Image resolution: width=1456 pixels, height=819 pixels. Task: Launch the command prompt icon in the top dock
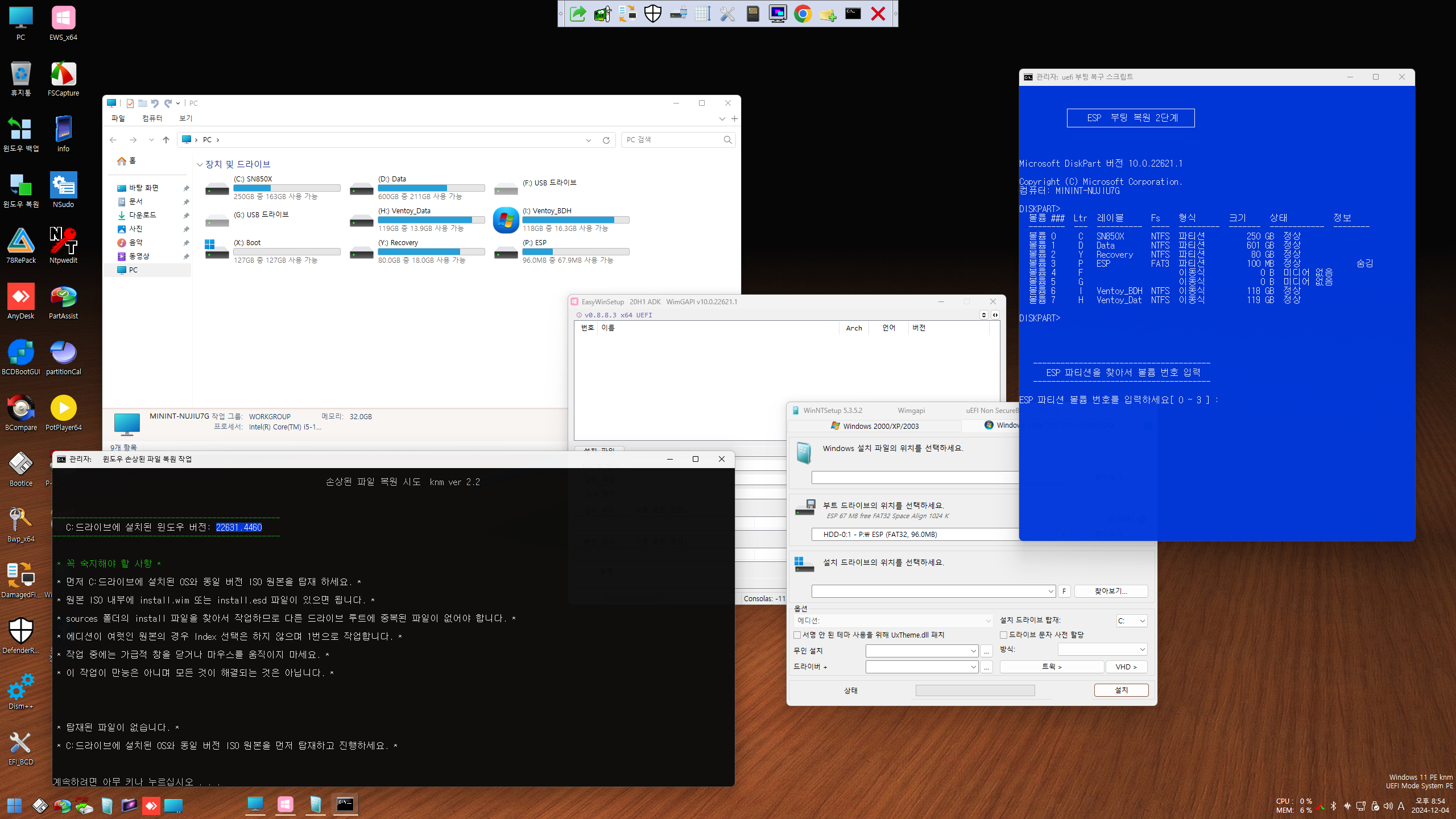853,14
